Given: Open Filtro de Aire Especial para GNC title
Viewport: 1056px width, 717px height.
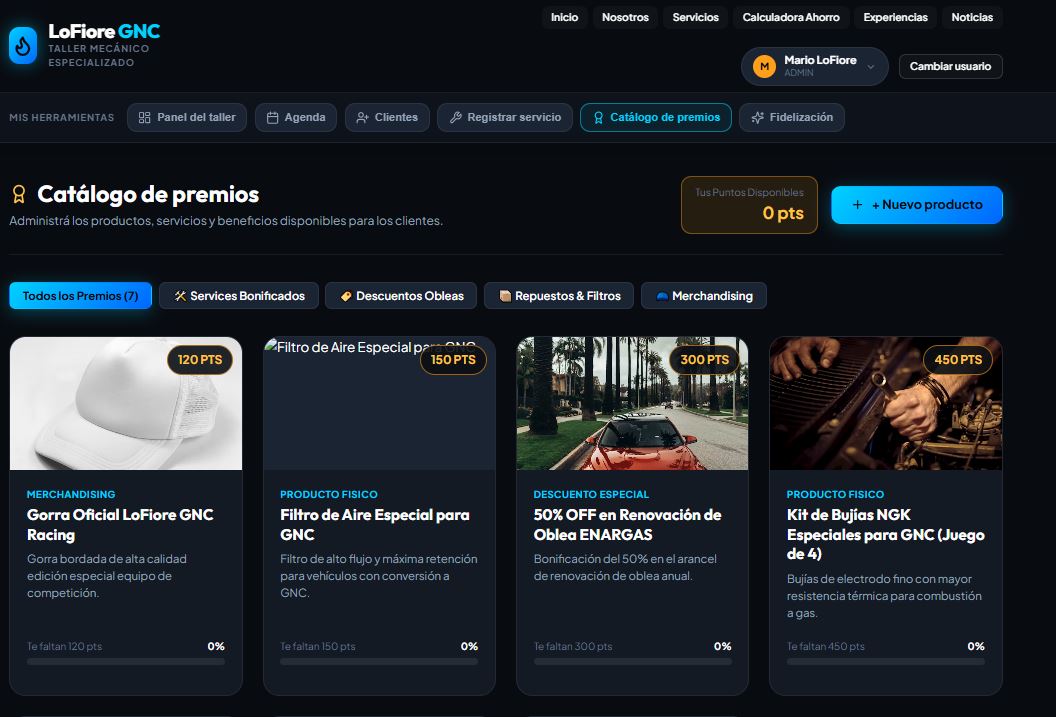Looking at the screenshot, I should pyautogui.click(x=374, y=524).
